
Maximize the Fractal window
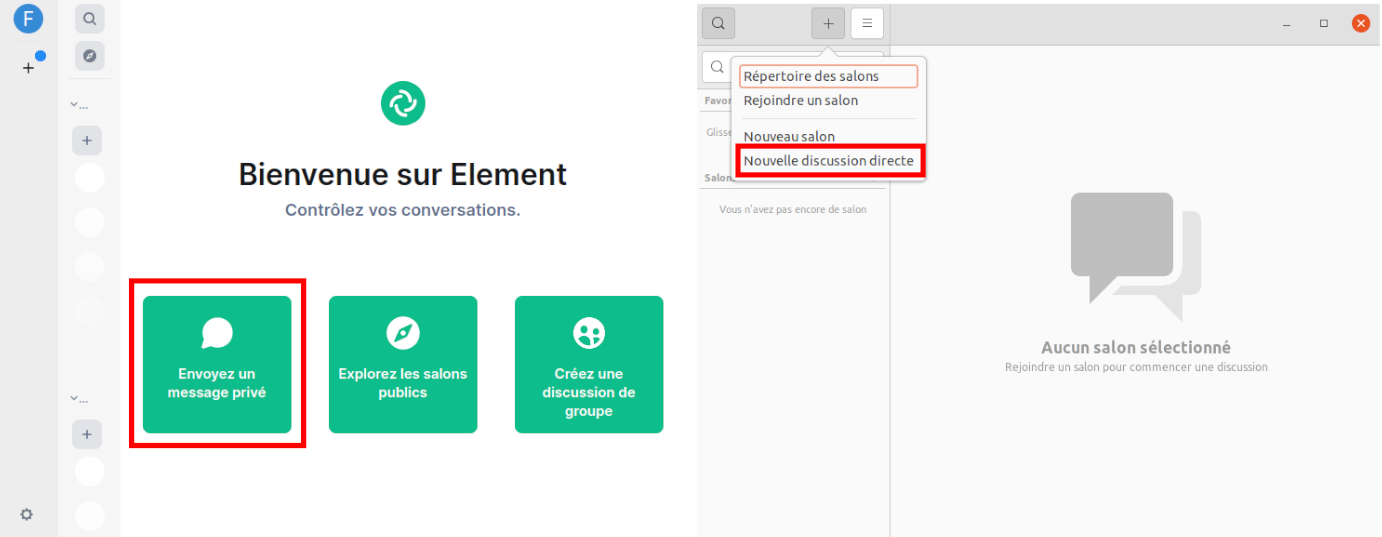pyautogui.click(x=1323, y=23)
